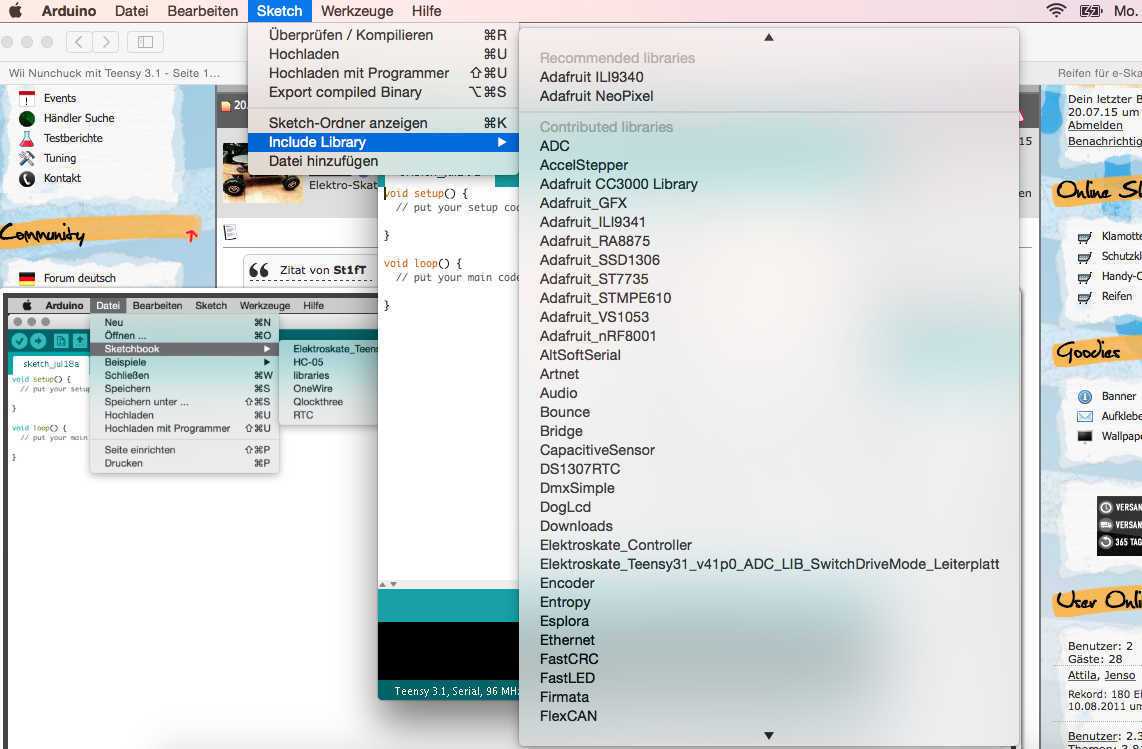Click the Events calendar icon
The width and height of the screenshot is (1142, 749).
point(27,98)
